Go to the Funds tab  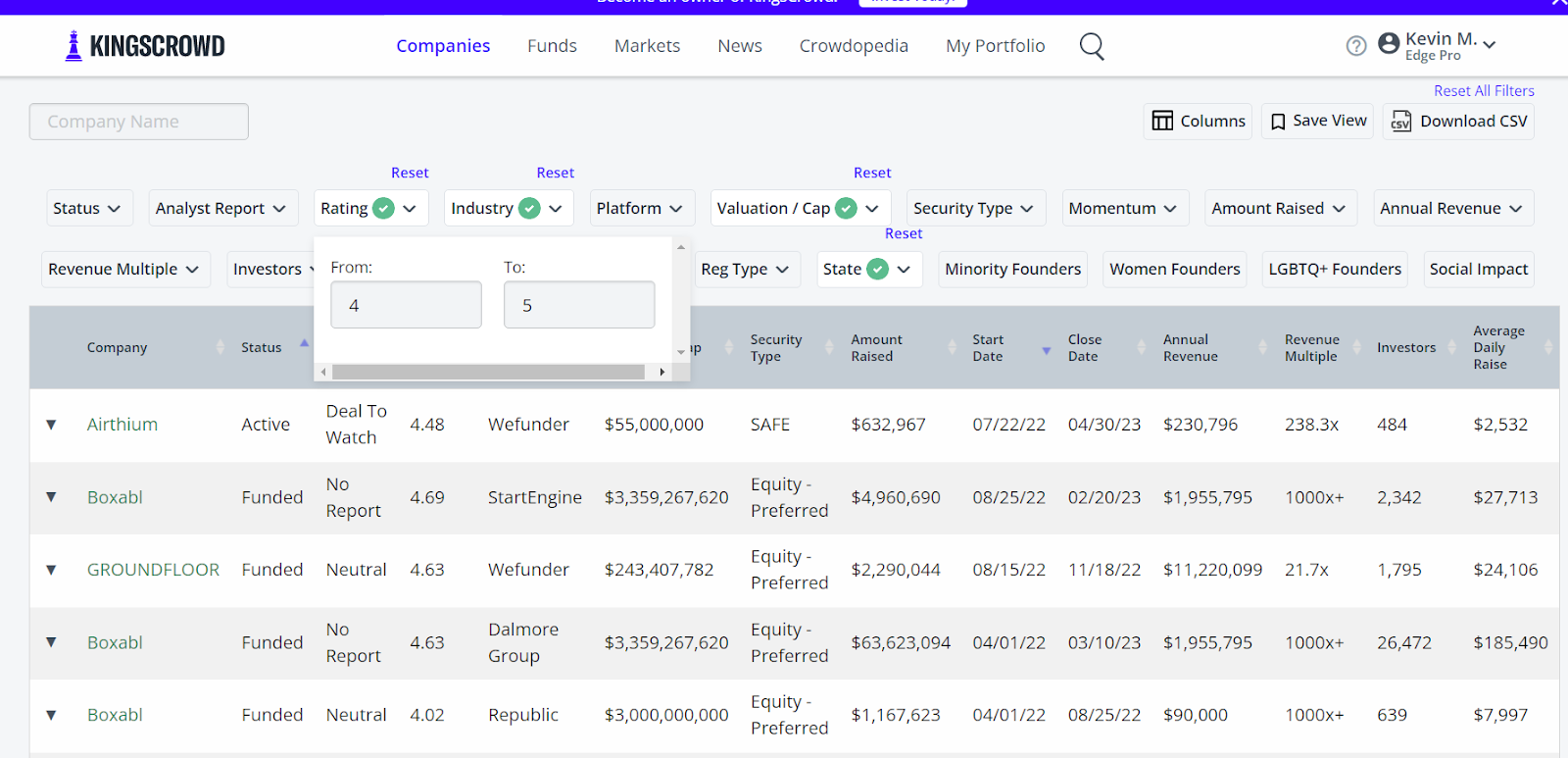552,46
